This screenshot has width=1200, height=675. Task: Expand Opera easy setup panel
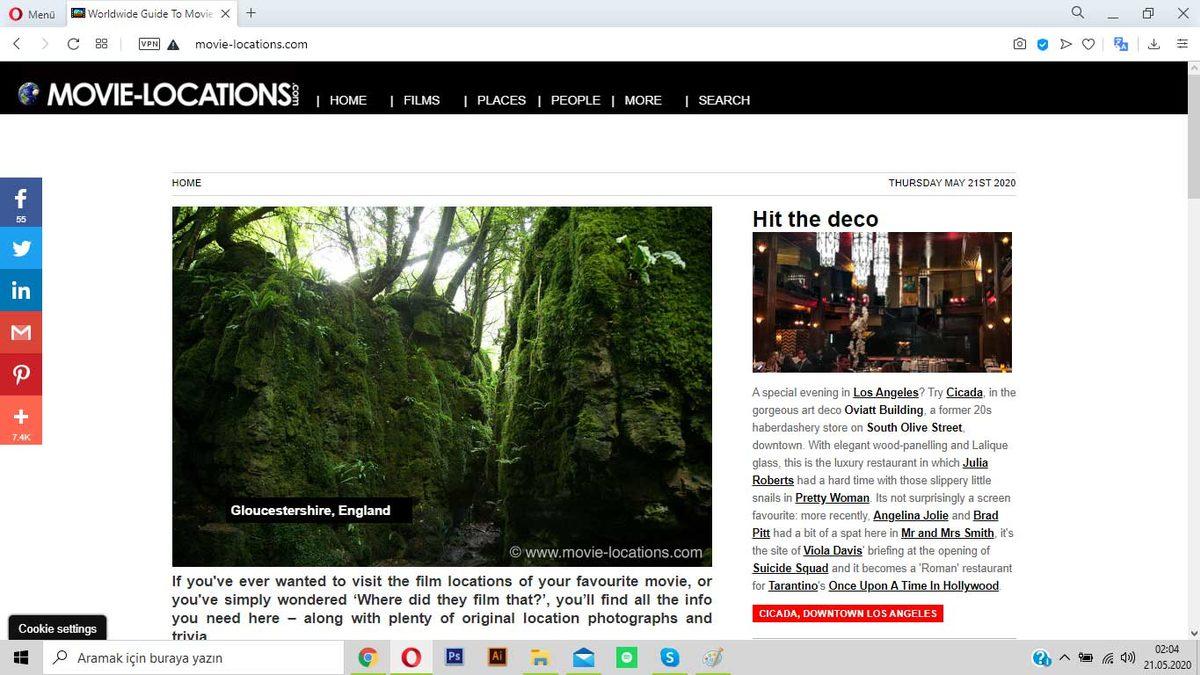[1182, 44]
